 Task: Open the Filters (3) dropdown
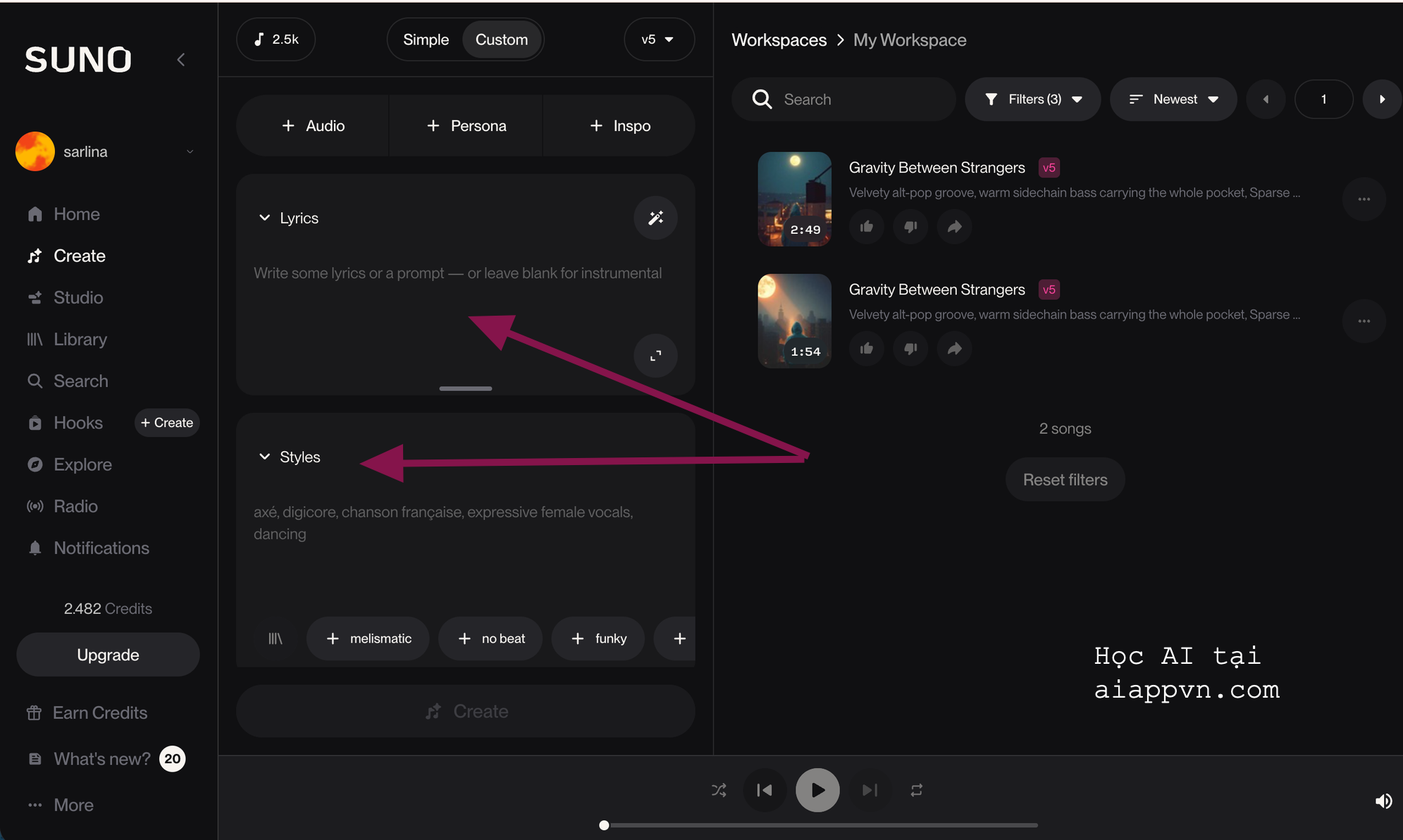(1033, 99)
